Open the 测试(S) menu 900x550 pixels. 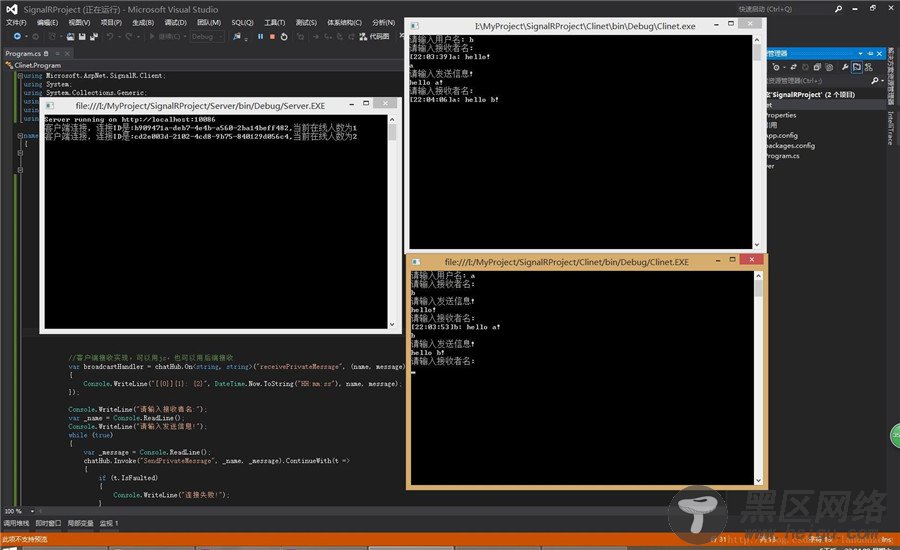306,22
